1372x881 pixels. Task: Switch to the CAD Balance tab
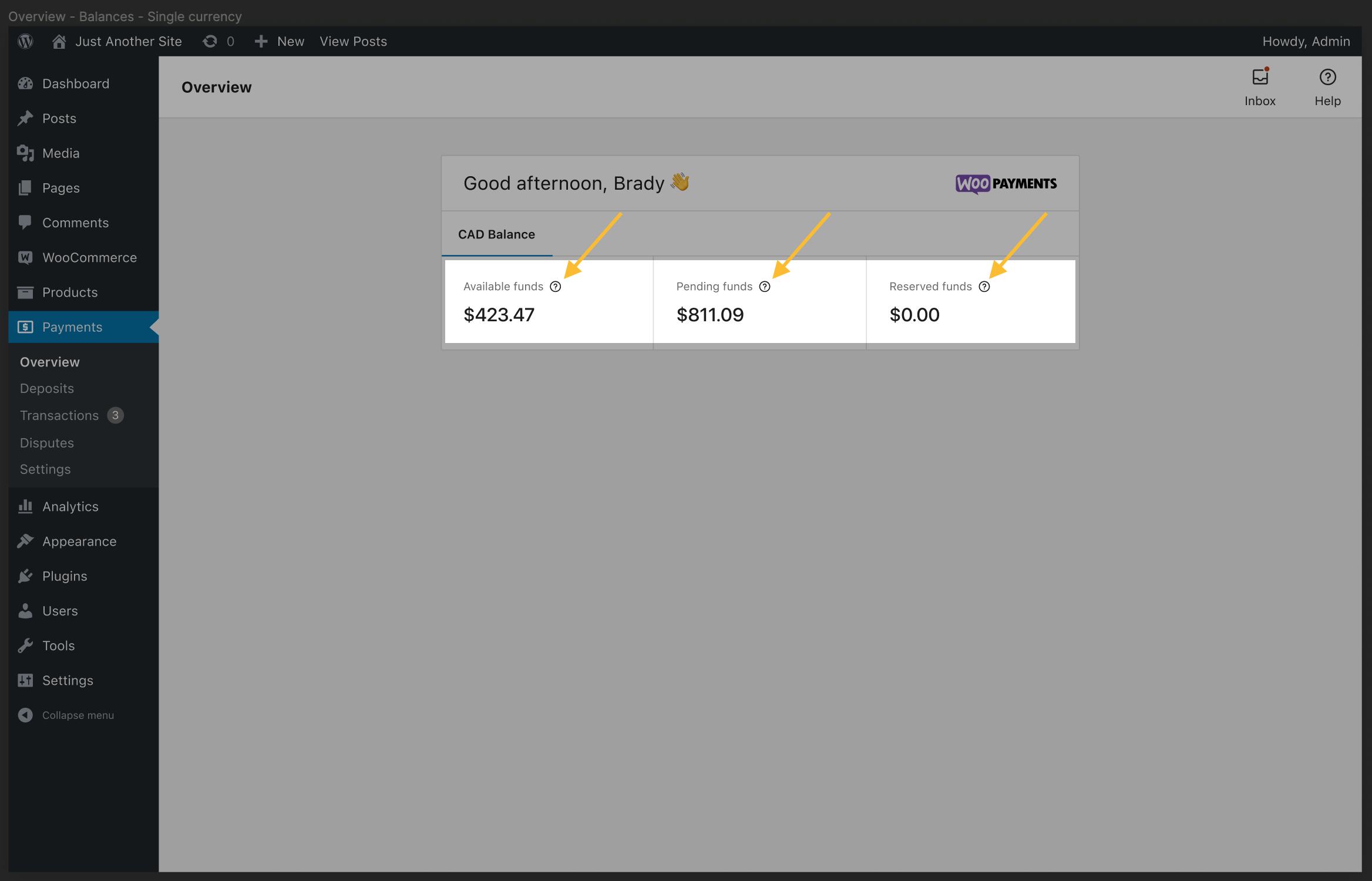[496, 234]
